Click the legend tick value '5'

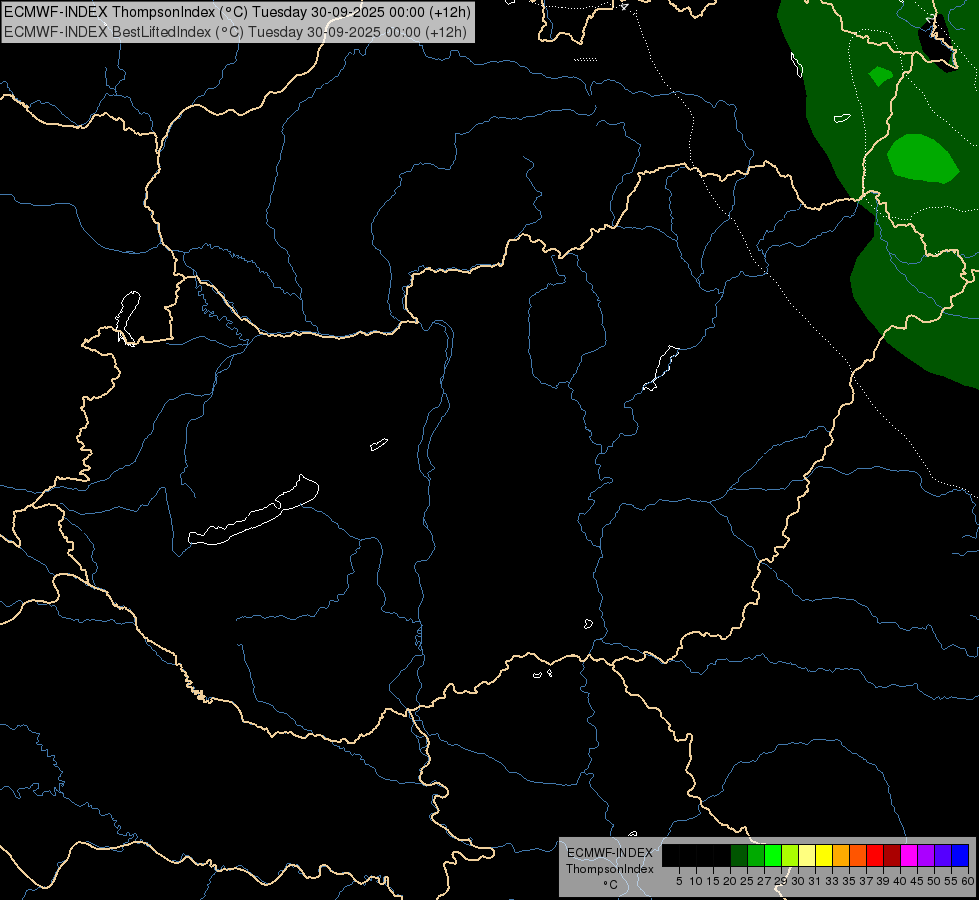pyautogui.click(x=679, y=881)
